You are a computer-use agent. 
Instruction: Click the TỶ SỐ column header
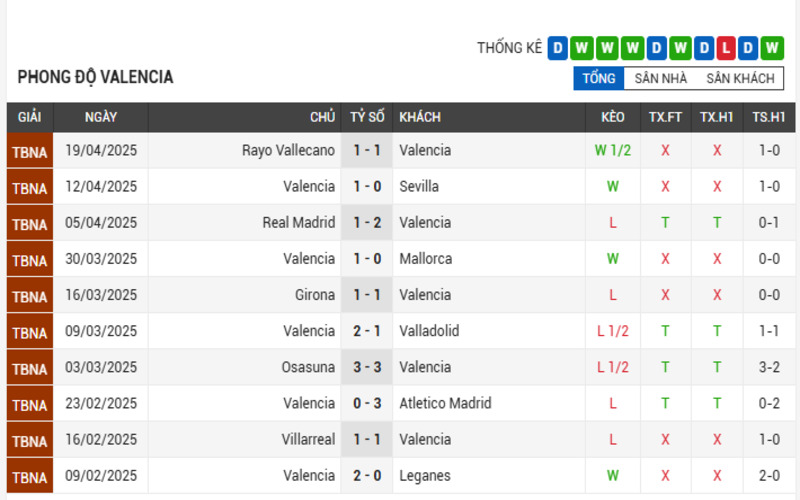(x=367, y=117)
